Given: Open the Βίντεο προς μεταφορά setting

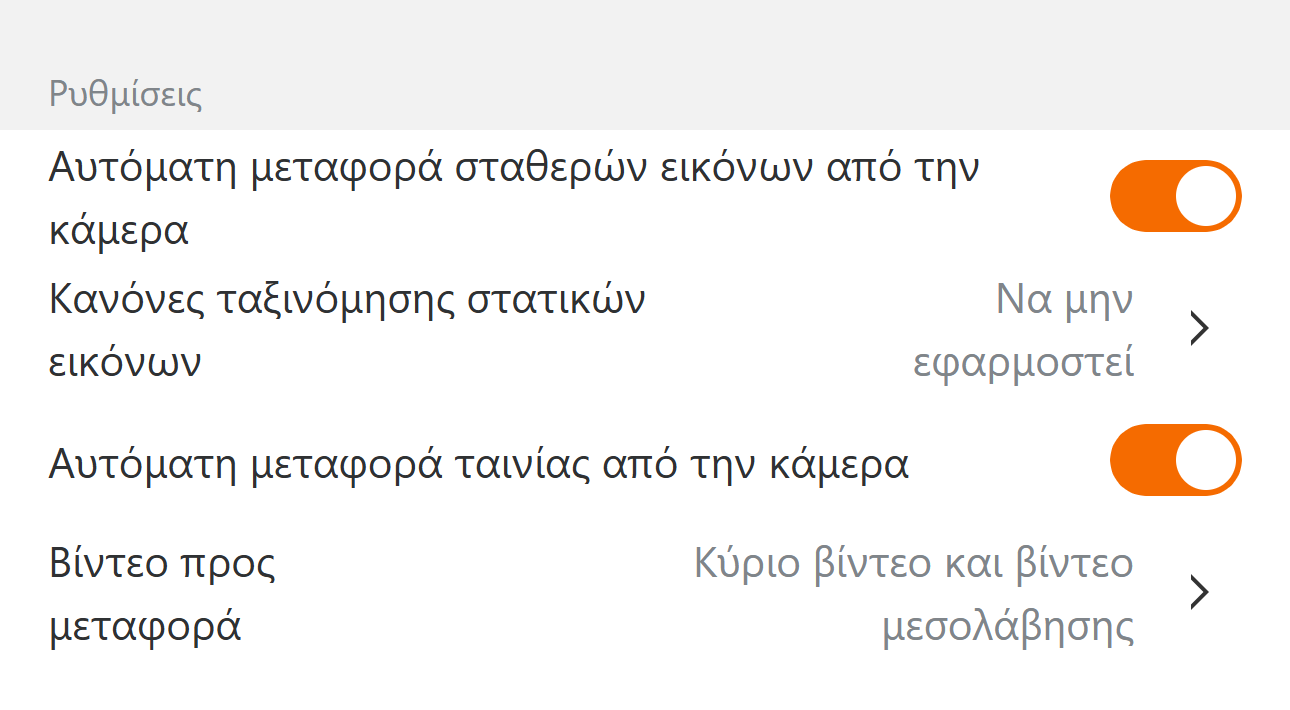Looking at the screenshot, I should click(x=162, y=594).
